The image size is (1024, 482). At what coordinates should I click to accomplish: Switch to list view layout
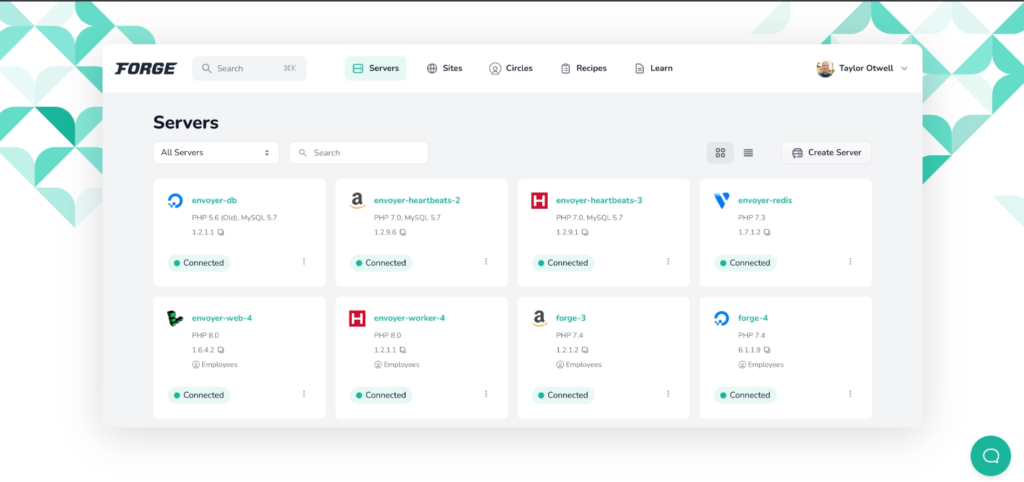tap(748, 153)
